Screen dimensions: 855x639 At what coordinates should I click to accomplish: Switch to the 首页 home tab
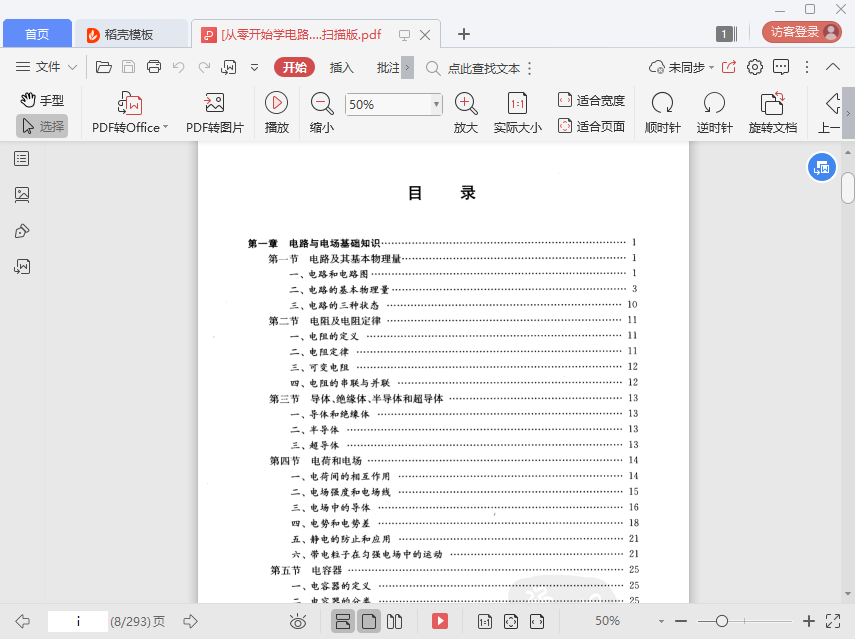point(37,34)
